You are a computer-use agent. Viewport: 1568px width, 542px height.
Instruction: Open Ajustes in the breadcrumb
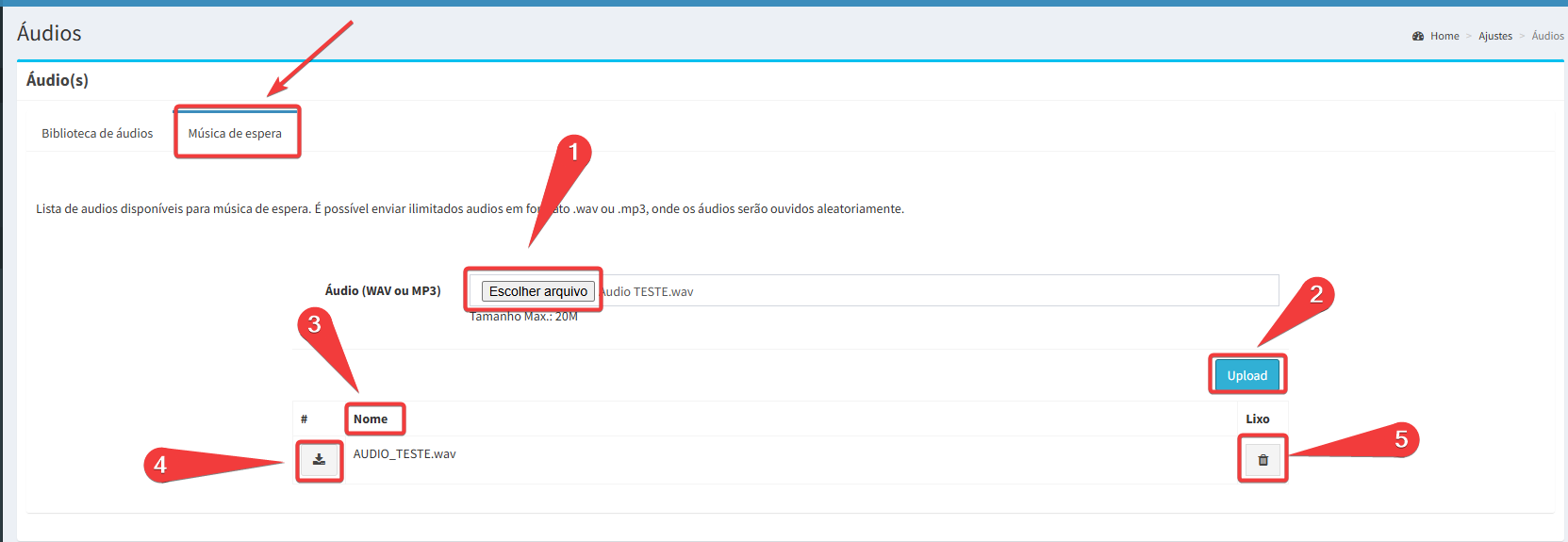tap(1494, 36)
